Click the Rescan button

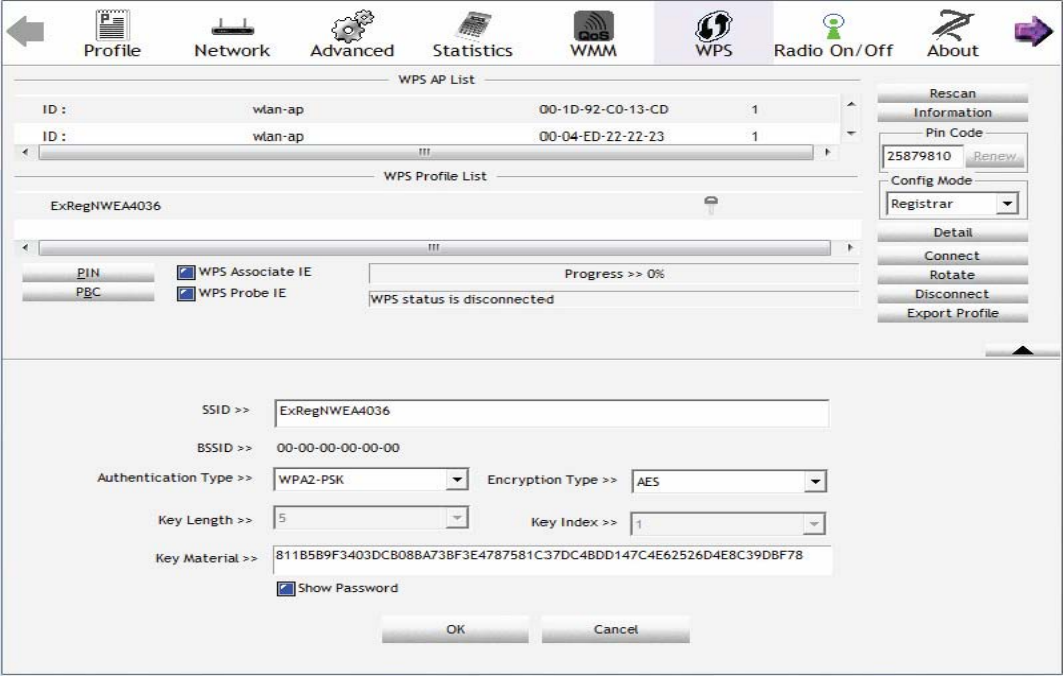952,94
